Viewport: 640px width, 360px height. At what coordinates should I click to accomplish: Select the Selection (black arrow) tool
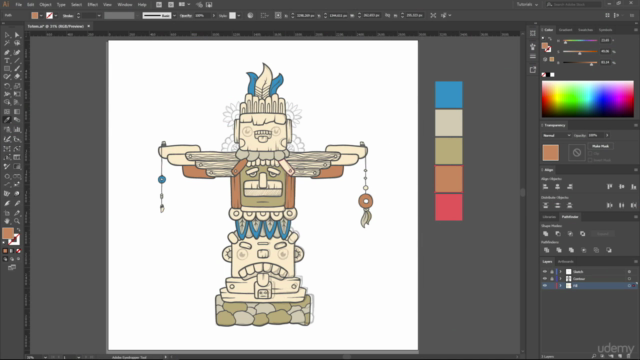click(7, 35)
